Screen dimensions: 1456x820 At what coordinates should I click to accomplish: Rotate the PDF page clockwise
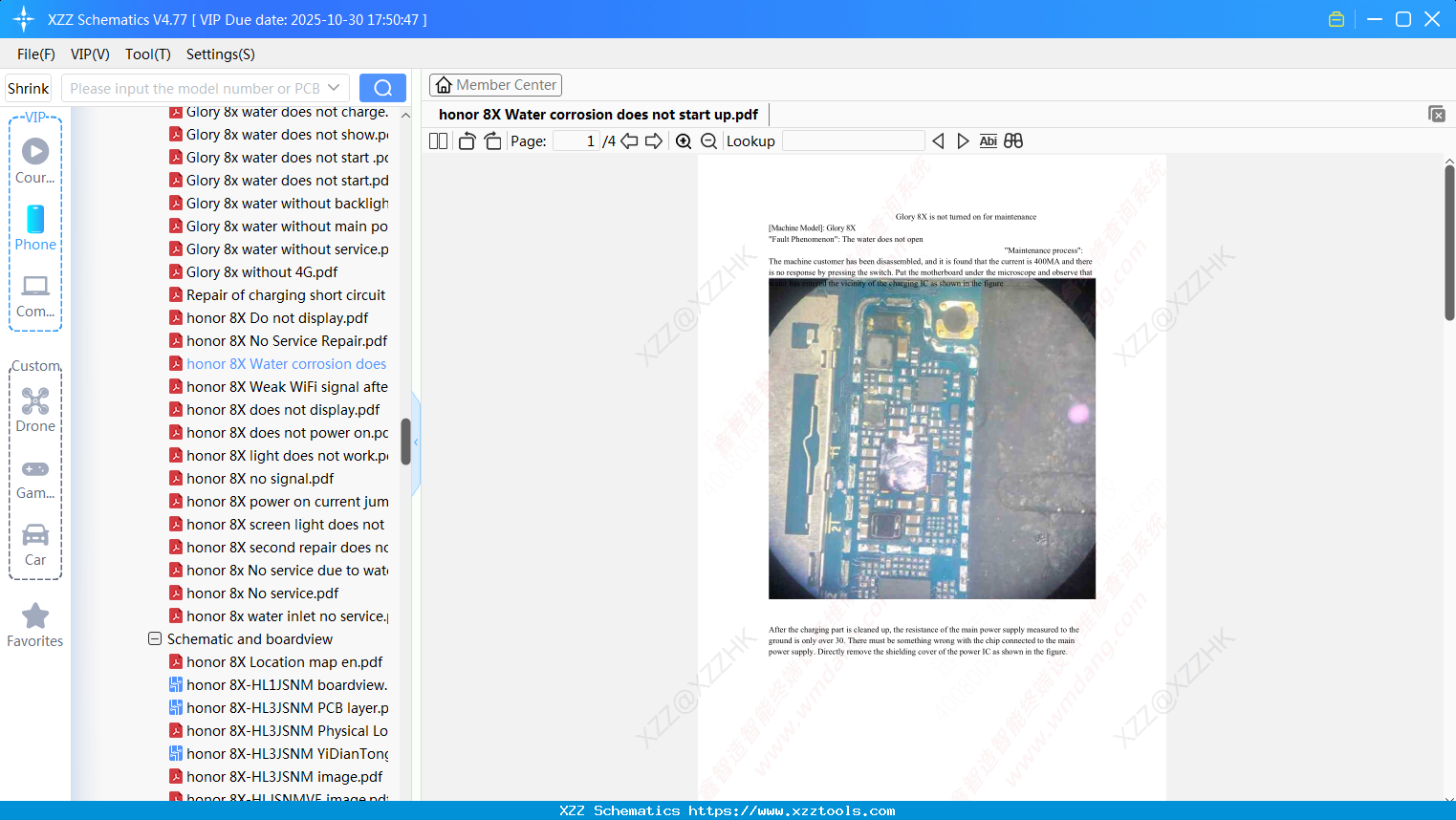click(493, 141)
